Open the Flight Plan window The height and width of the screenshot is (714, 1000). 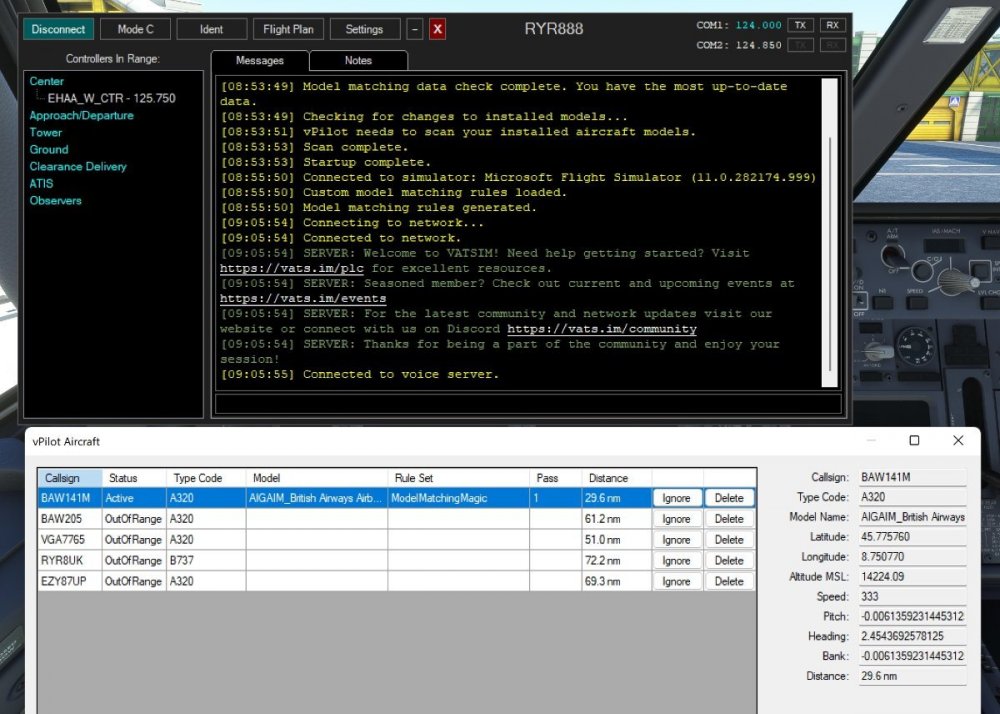coord(288,29)
